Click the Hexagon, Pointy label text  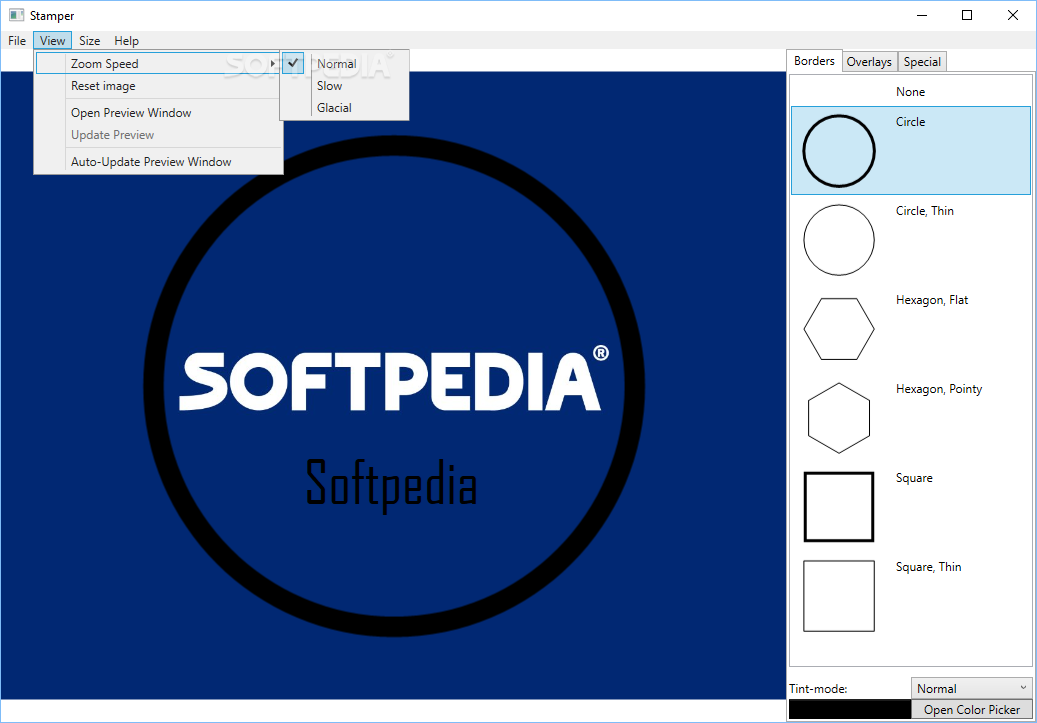point(938,389)
